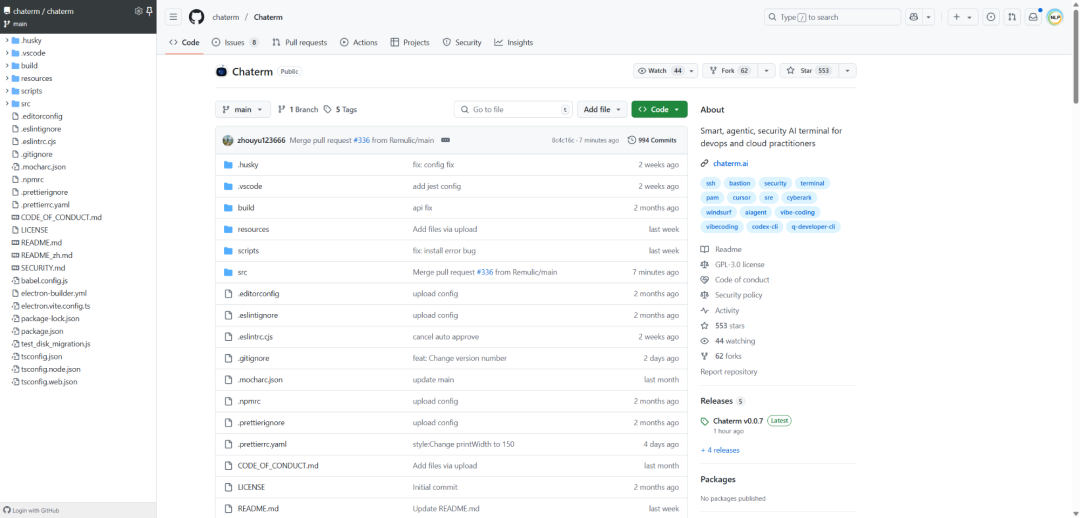
Task: Expand the build folder in sidebar tree
Action: click(7, 65)
